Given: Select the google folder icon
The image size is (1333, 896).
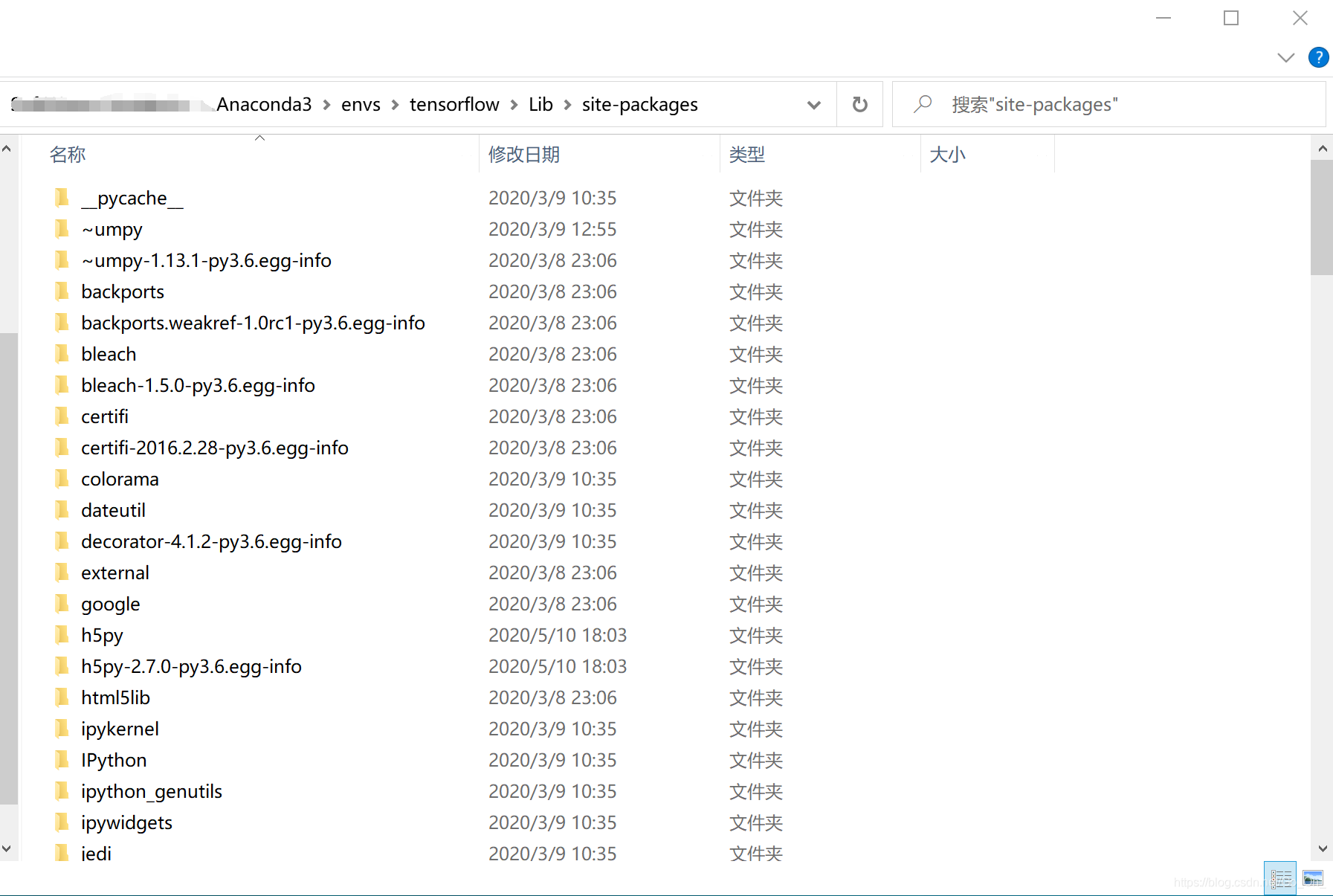Looking at the screenshot, I should 62,604.
